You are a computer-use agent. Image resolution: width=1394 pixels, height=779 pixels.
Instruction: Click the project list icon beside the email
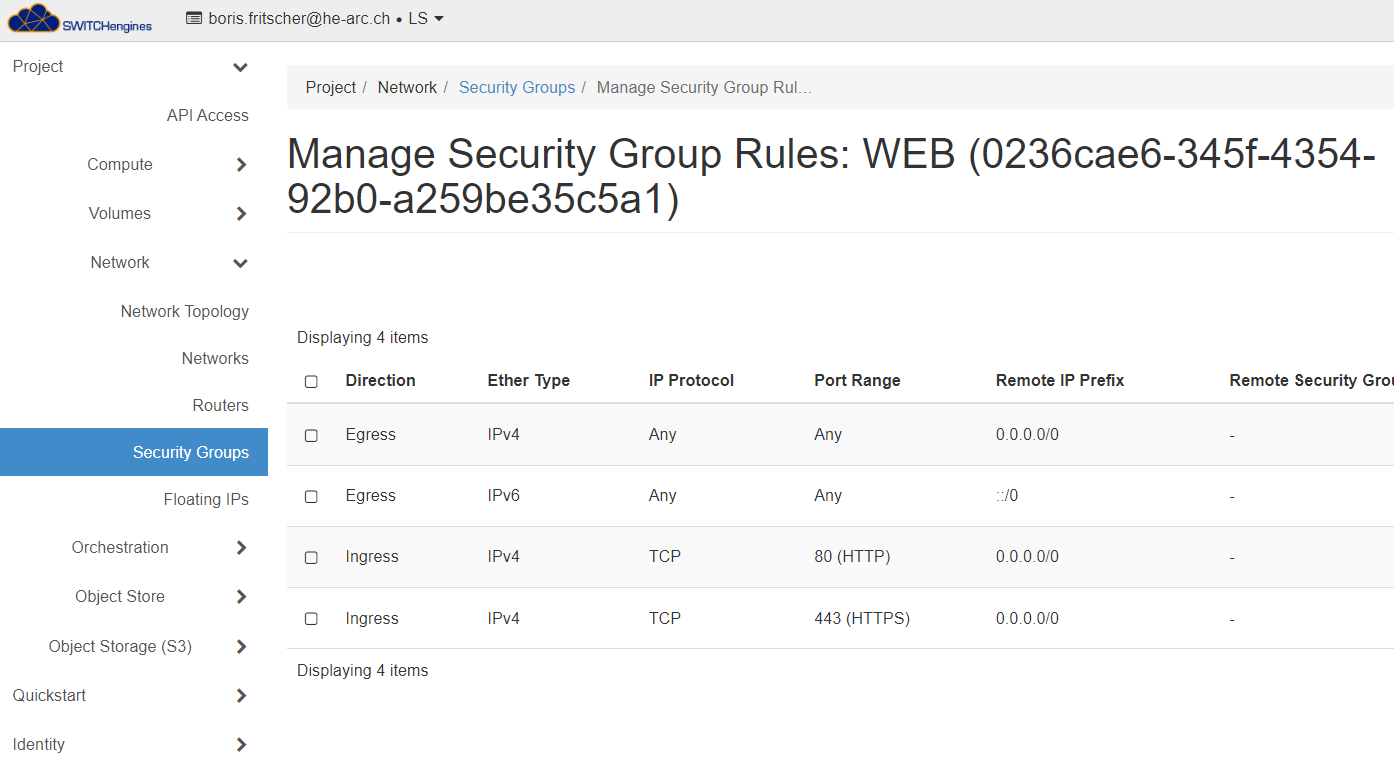(x=194, y=19)
